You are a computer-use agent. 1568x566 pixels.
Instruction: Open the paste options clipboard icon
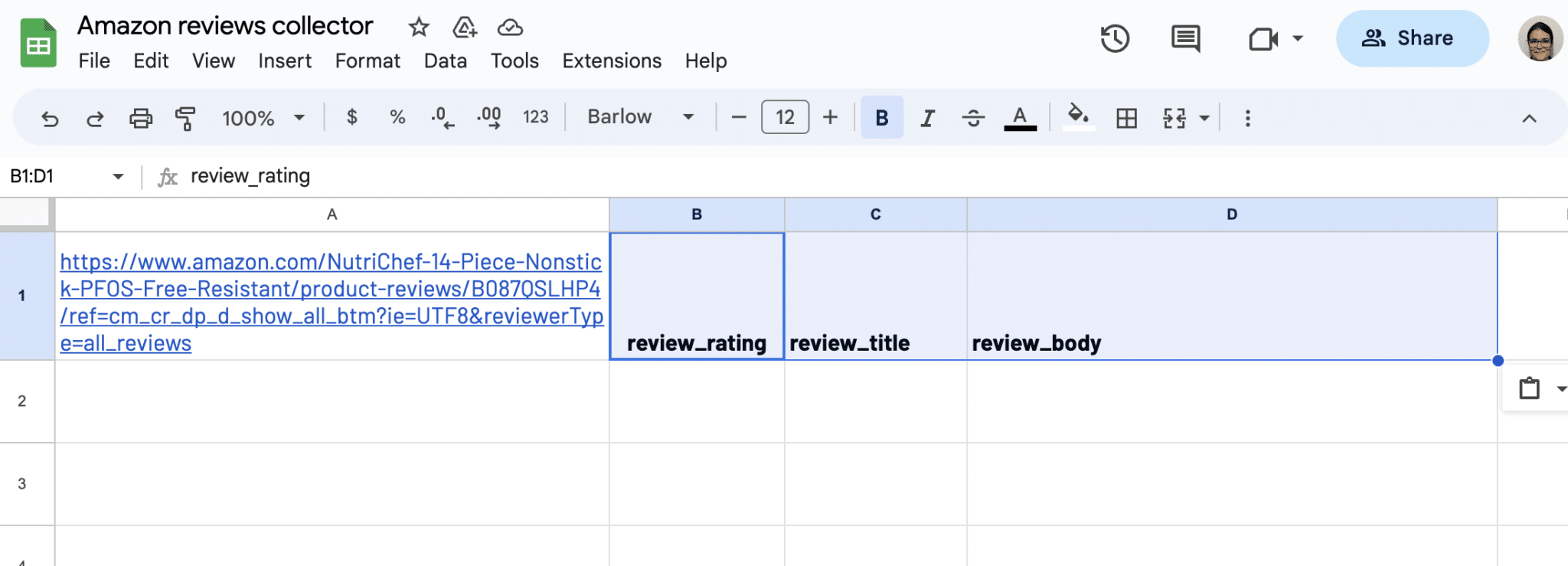click(1529, 388)
